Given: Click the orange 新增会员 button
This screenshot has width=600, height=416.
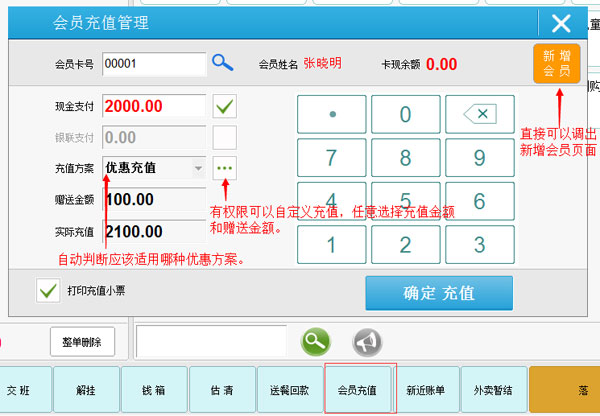Looking at the screenshot, I should (x=556, y=63).
